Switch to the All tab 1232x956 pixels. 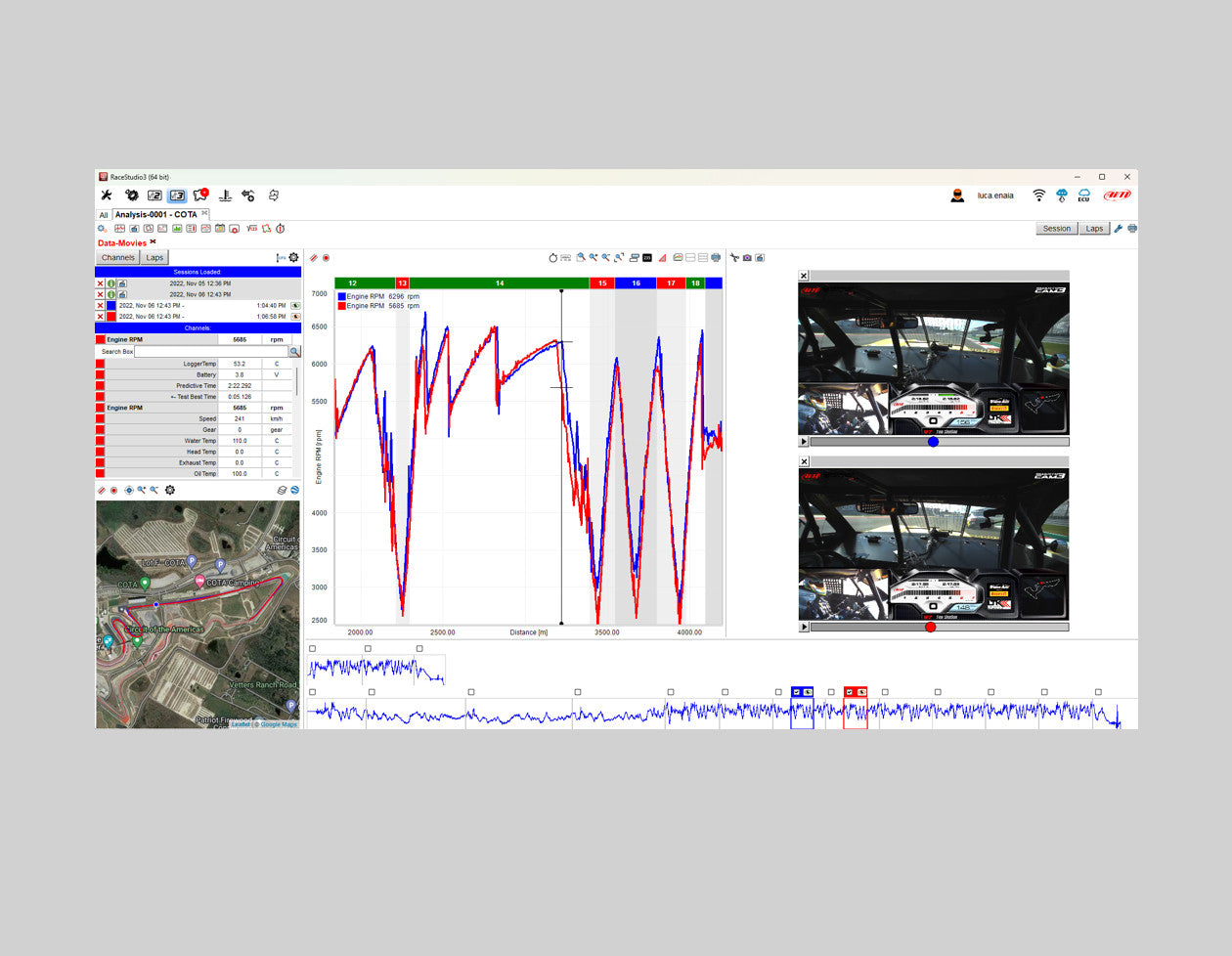pyautogui.click(x=103, y=215)
